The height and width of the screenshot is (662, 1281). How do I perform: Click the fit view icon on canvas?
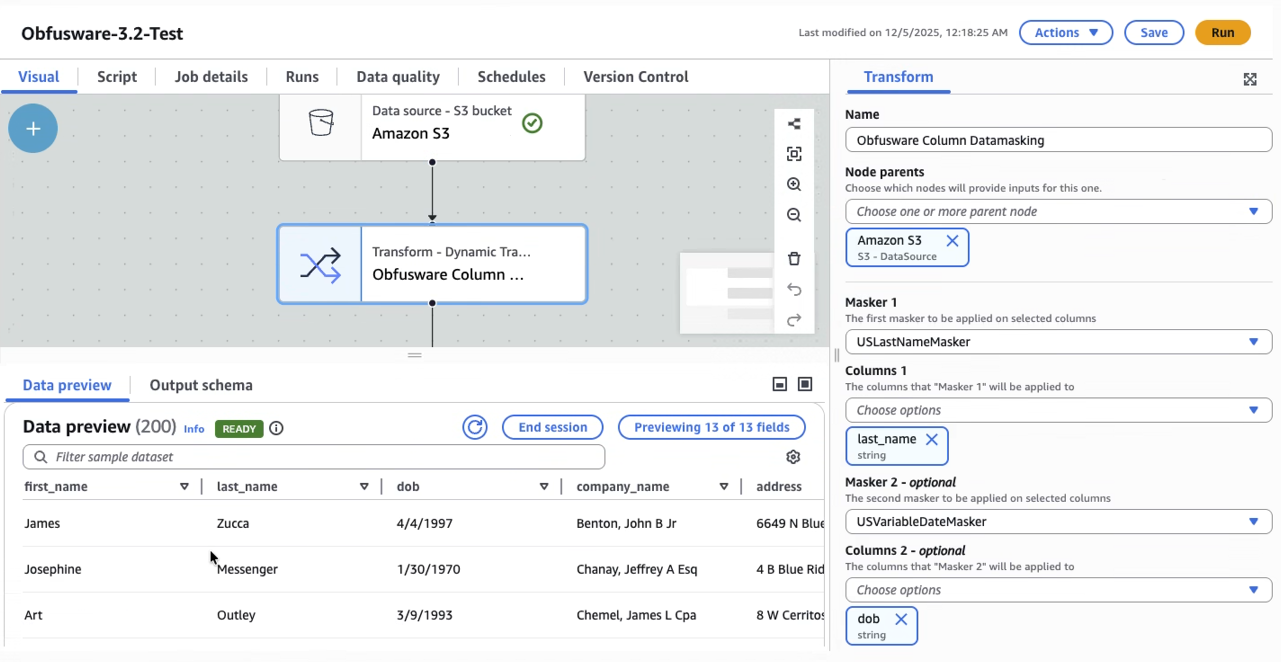[x=794, y=154]
